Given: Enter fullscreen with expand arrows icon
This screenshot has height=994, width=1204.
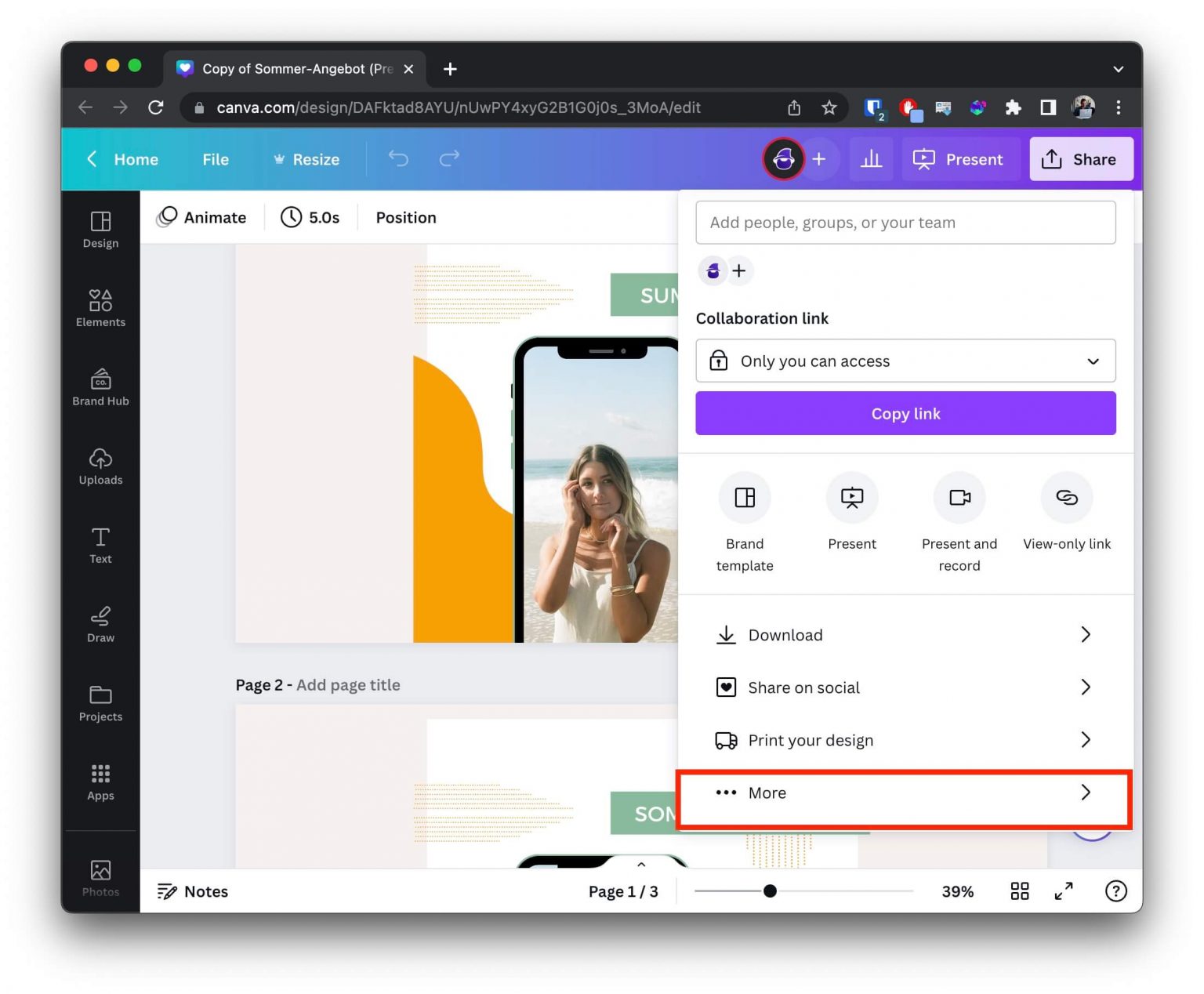Looking at the screenshot, I should click(x=1064, y=891).
